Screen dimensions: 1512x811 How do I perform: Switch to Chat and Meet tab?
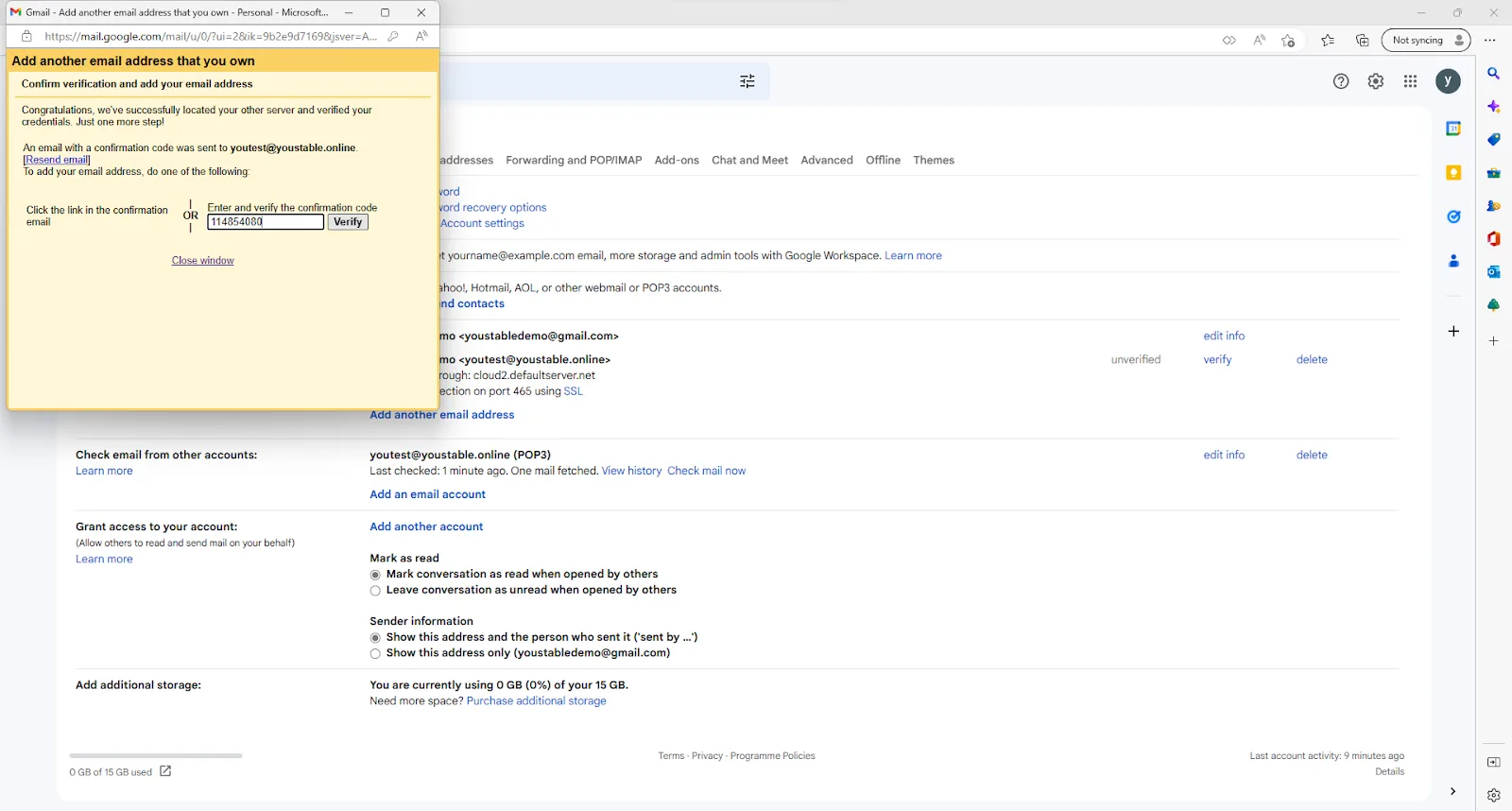coord(749,160)
